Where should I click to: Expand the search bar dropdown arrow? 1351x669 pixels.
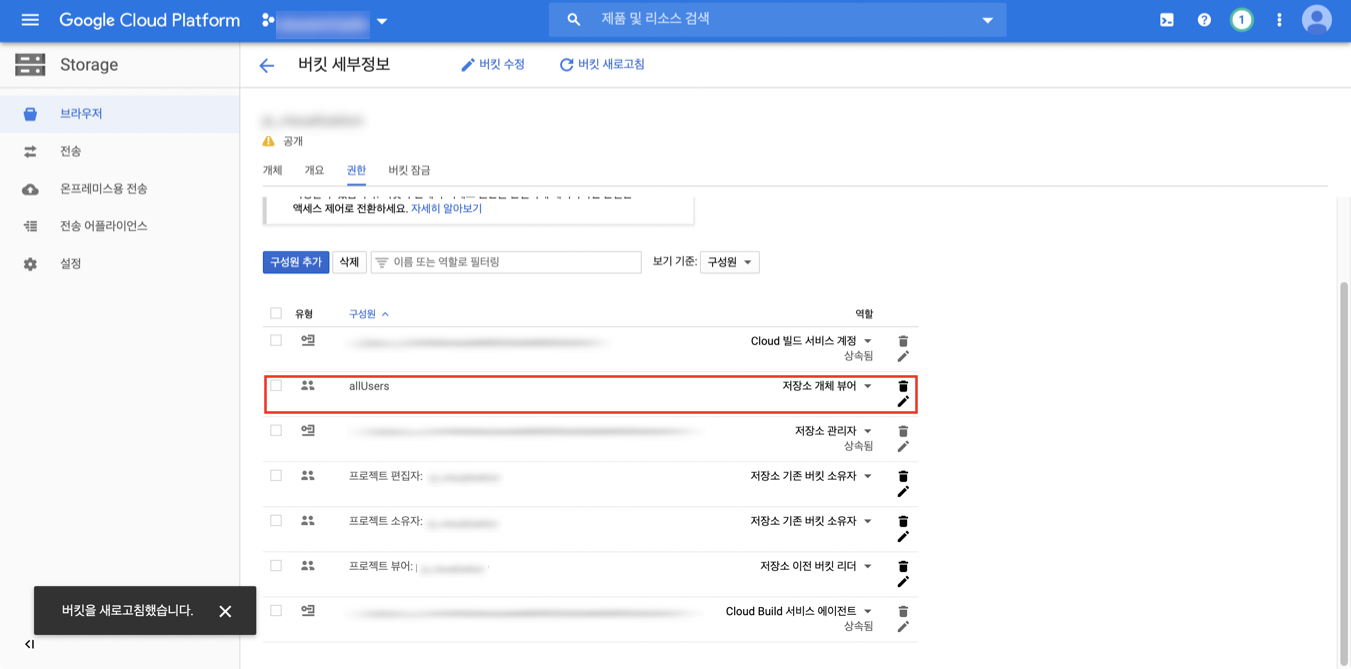pos(987,20)
